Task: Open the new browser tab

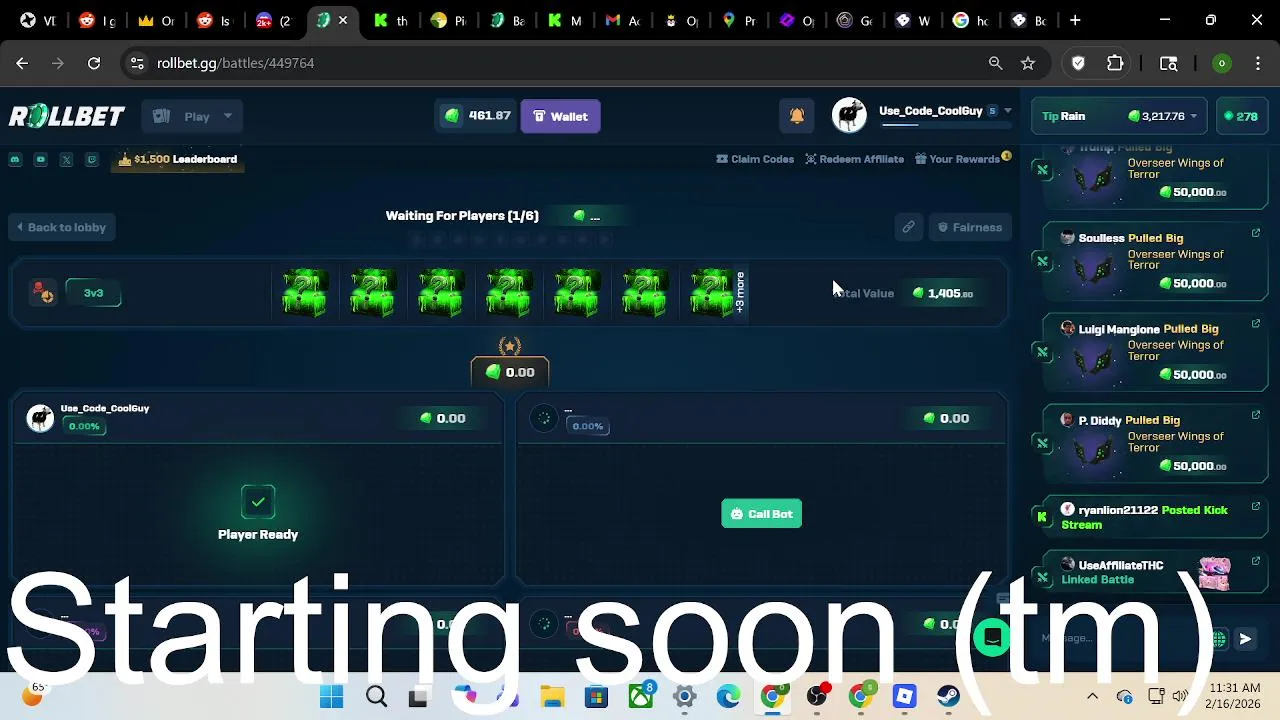Action: (x=1075, y=20)
